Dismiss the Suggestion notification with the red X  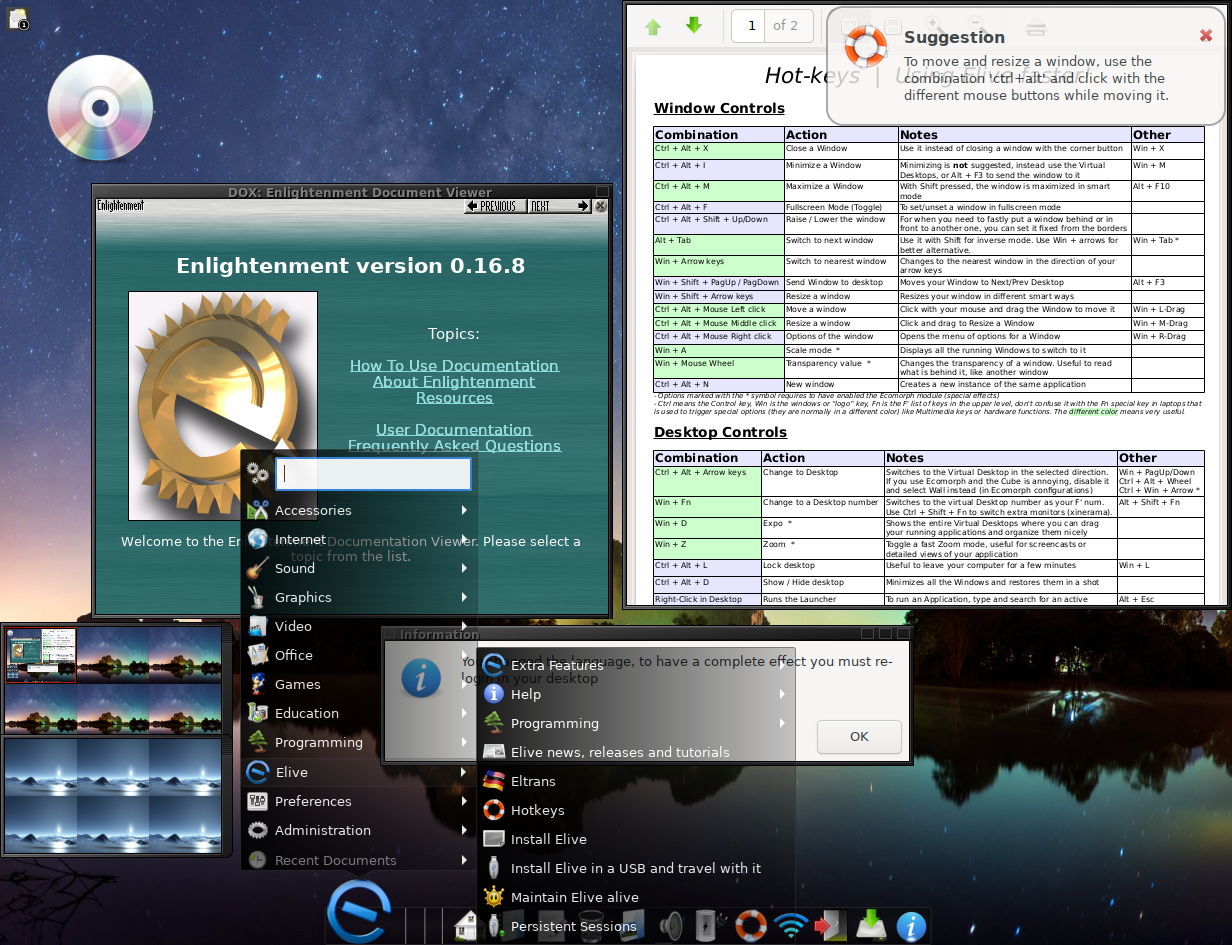(1206, 35)
